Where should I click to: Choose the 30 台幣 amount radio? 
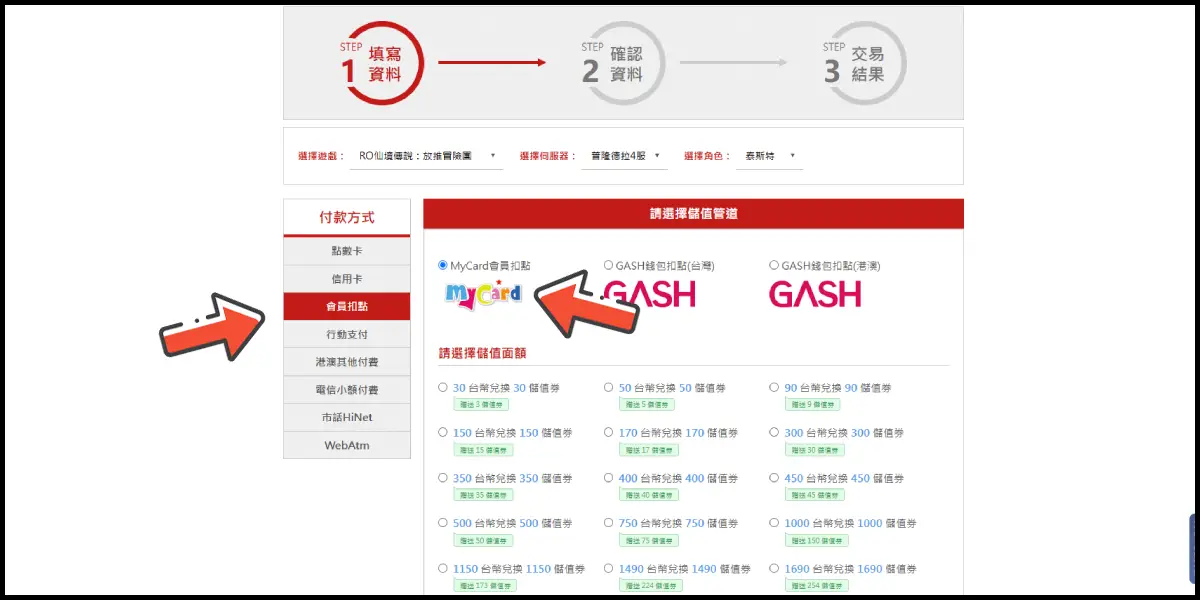coord(443,387)
